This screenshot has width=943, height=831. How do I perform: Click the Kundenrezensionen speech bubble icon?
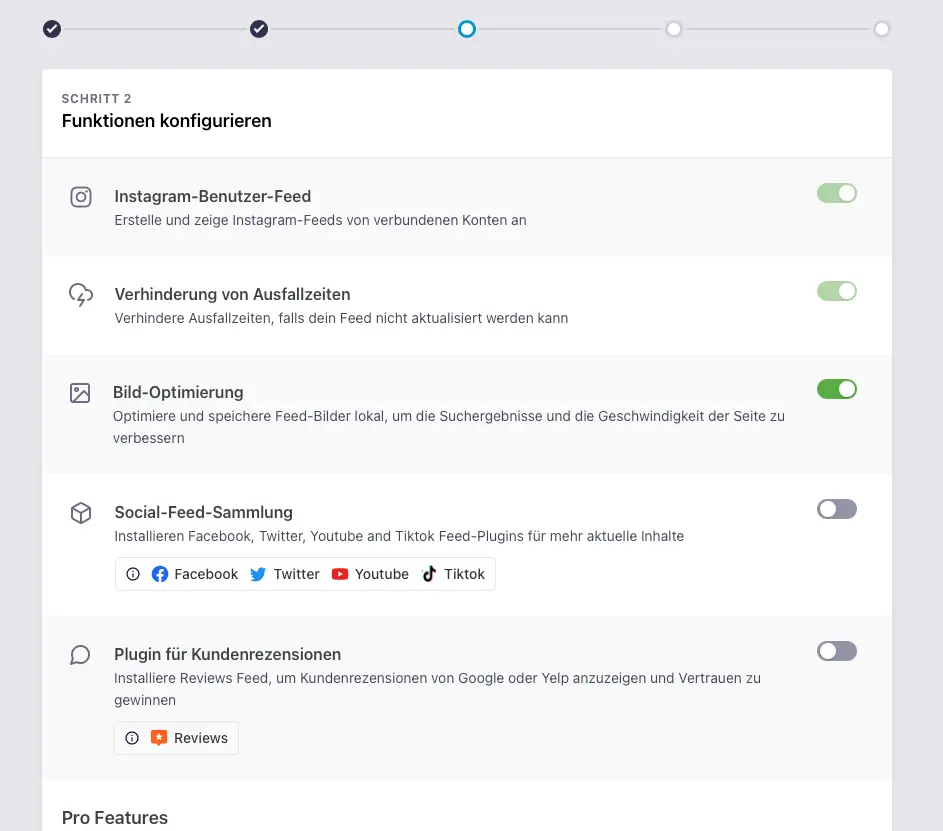(81, 655)
